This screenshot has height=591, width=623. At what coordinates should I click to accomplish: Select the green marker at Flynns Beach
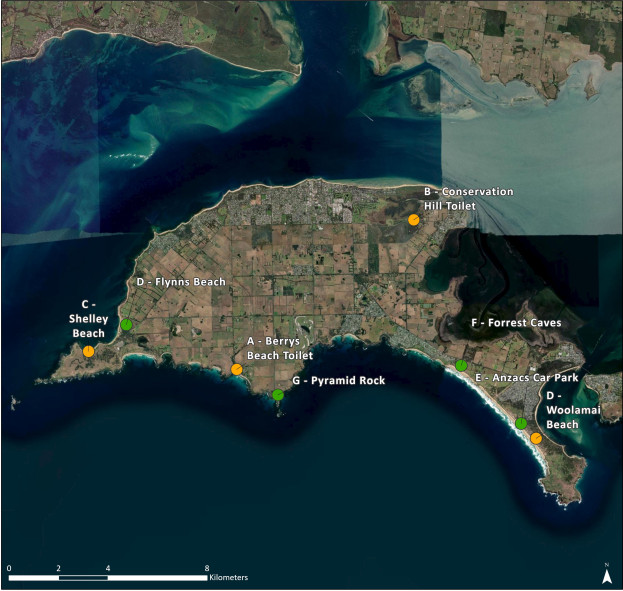[x=126, y=325]
